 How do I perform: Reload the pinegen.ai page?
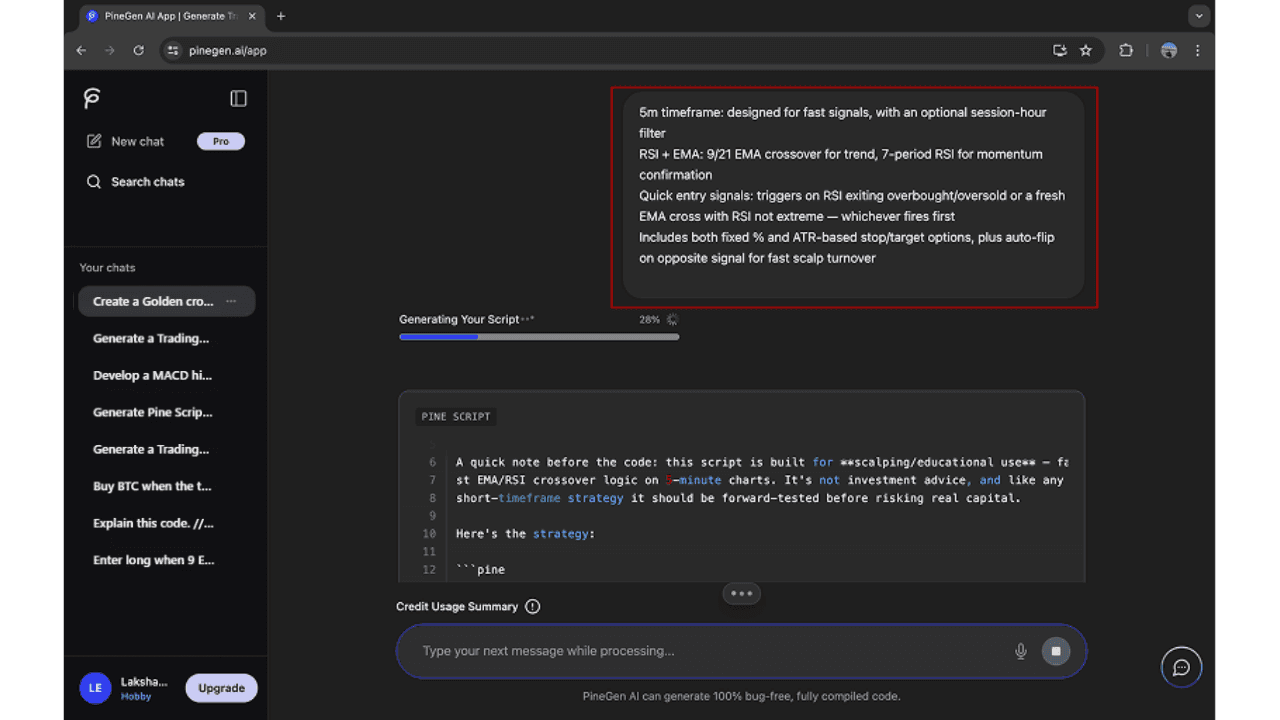coord(138,50)
